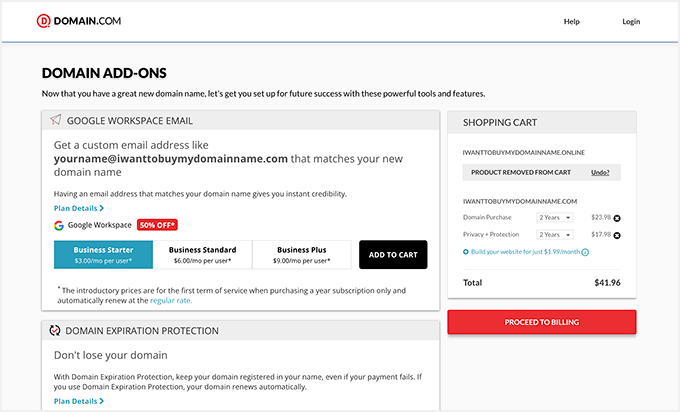
Task: Click the paper plane email icon
Action: pos(54,120)
